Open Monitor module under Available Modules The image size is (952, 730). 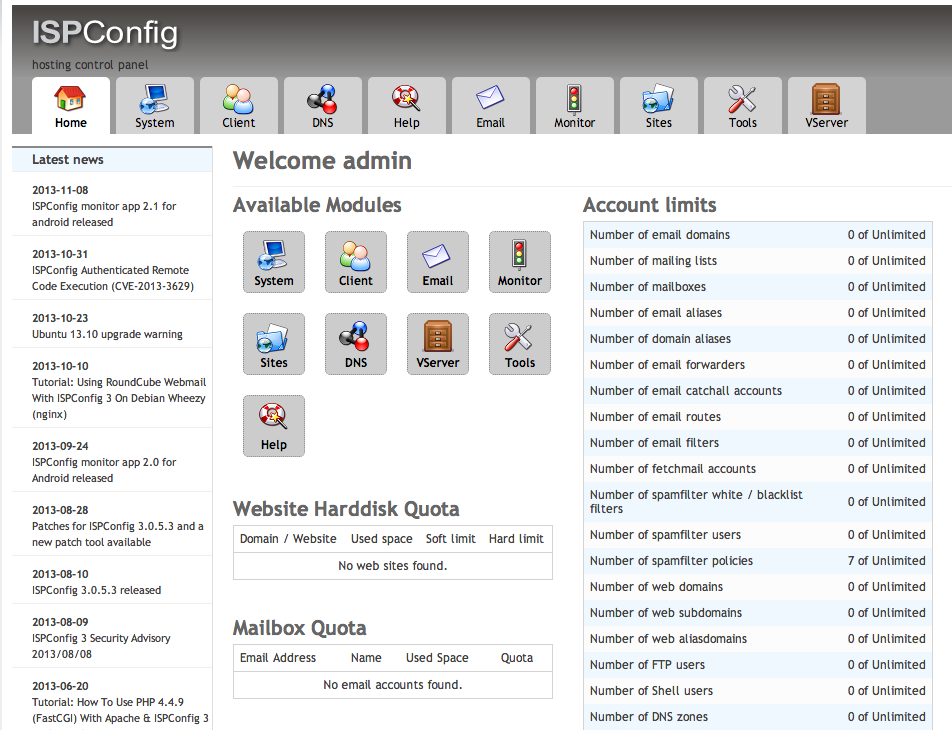coord(520,262)
